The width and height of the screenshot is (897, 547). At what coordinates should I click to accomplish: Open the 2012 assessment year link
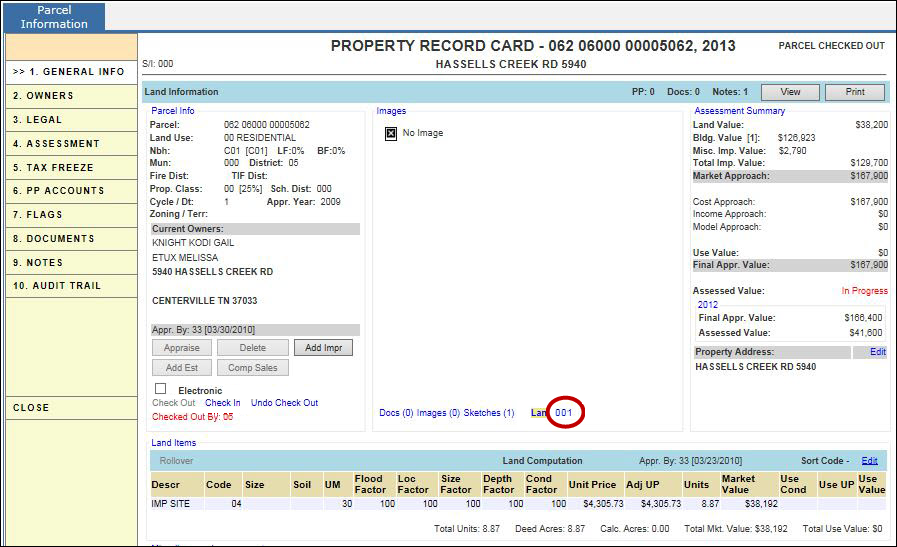coord(707,305)
